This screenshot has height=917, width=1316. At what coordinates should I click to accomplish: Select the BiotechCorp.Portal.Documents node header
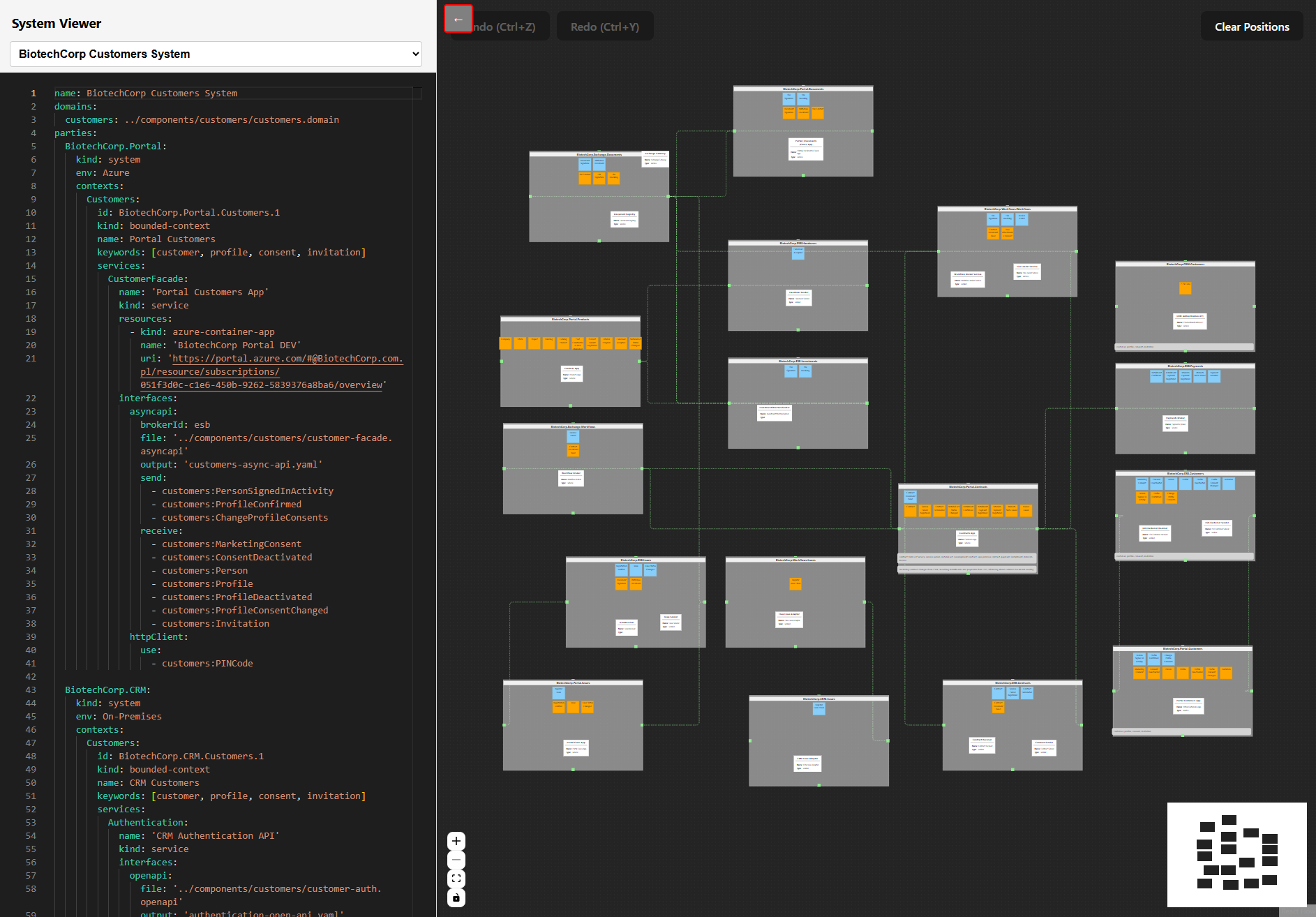[x=802, y=89]
